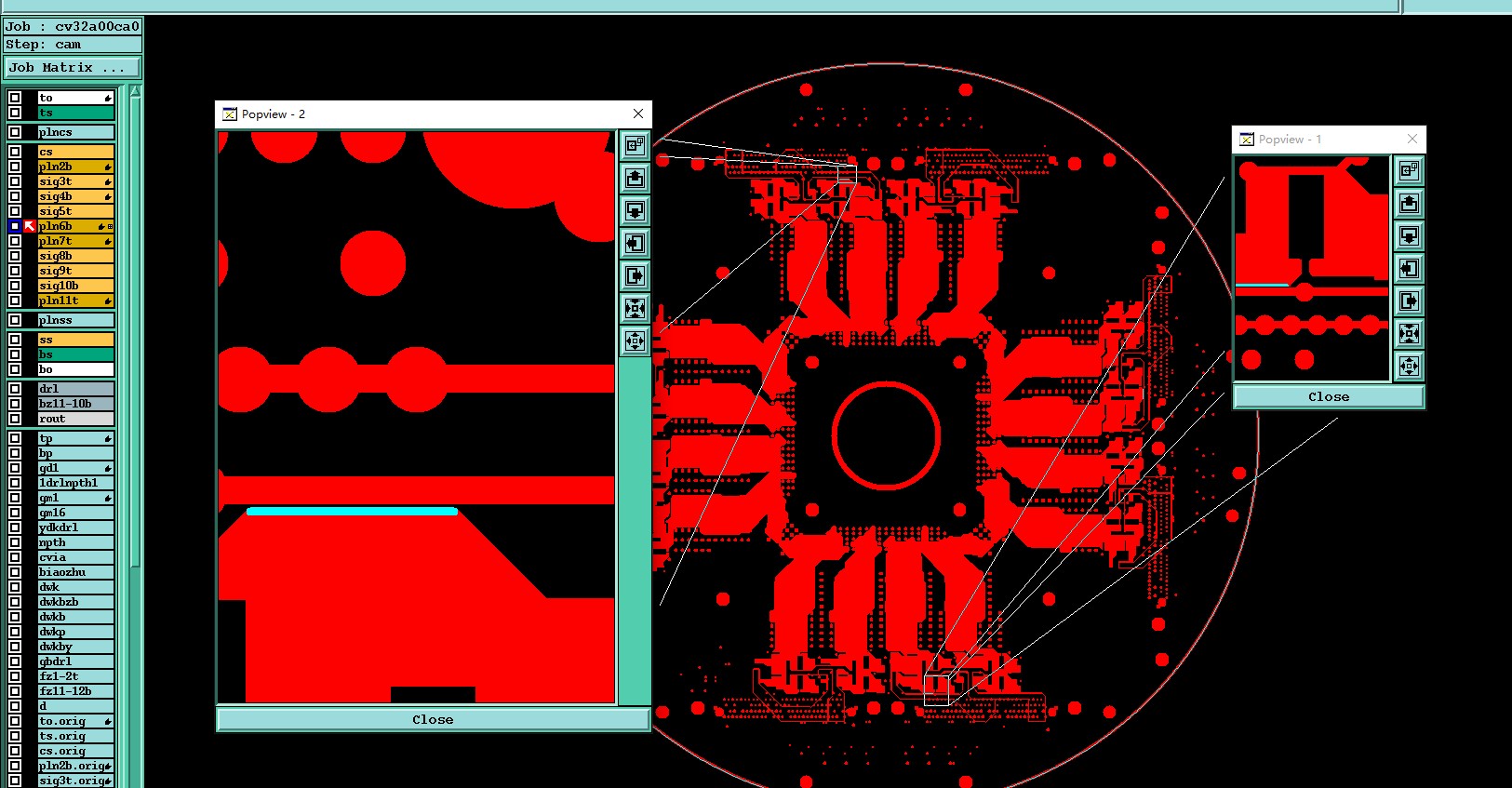Click the layer list scrollbar up arrow

click(x=136, y=91)
